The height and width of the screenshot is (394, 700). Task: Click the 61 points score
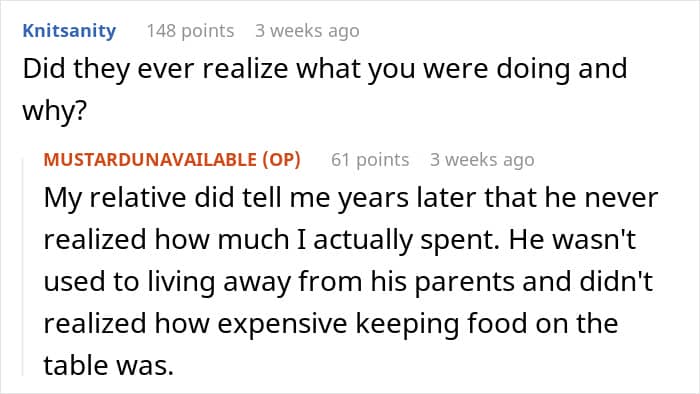(x=370, y=160)
